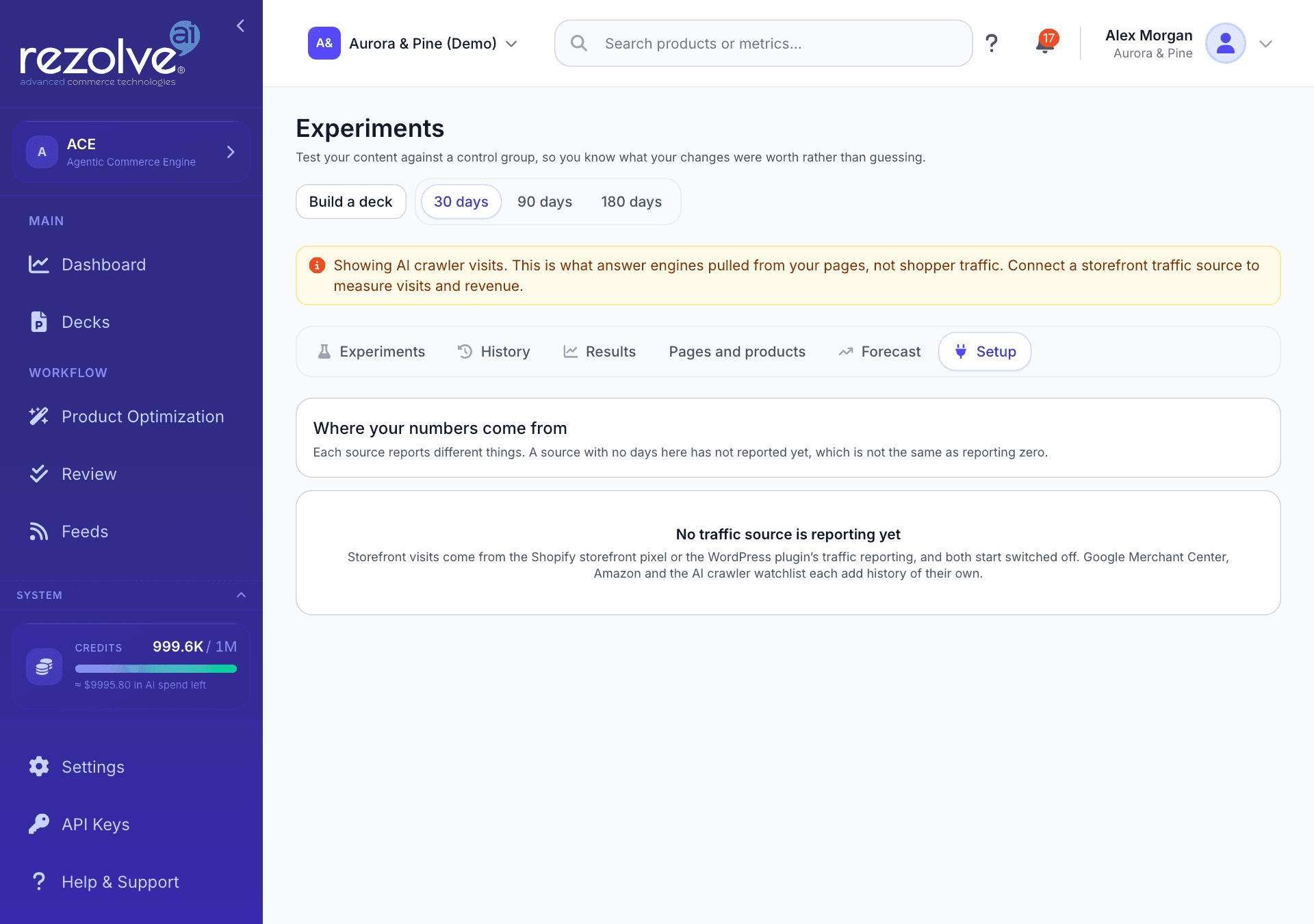Click the A& workspace badge
This screenshot has width=1314, height=924.
[x=324, y=43]
